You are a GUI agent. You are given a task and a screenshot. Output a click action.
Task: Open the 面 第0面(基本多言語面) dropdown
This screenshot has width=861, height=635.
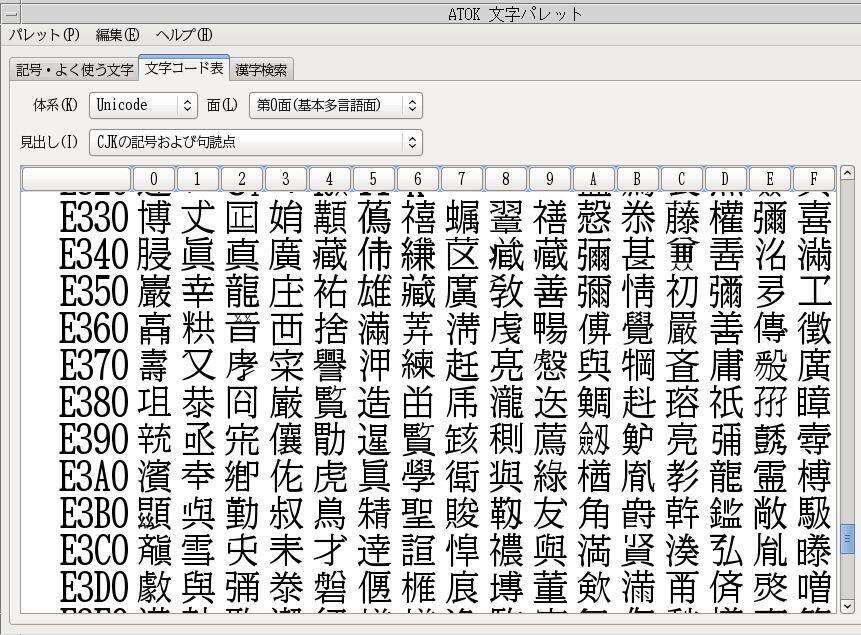(335, 105)
